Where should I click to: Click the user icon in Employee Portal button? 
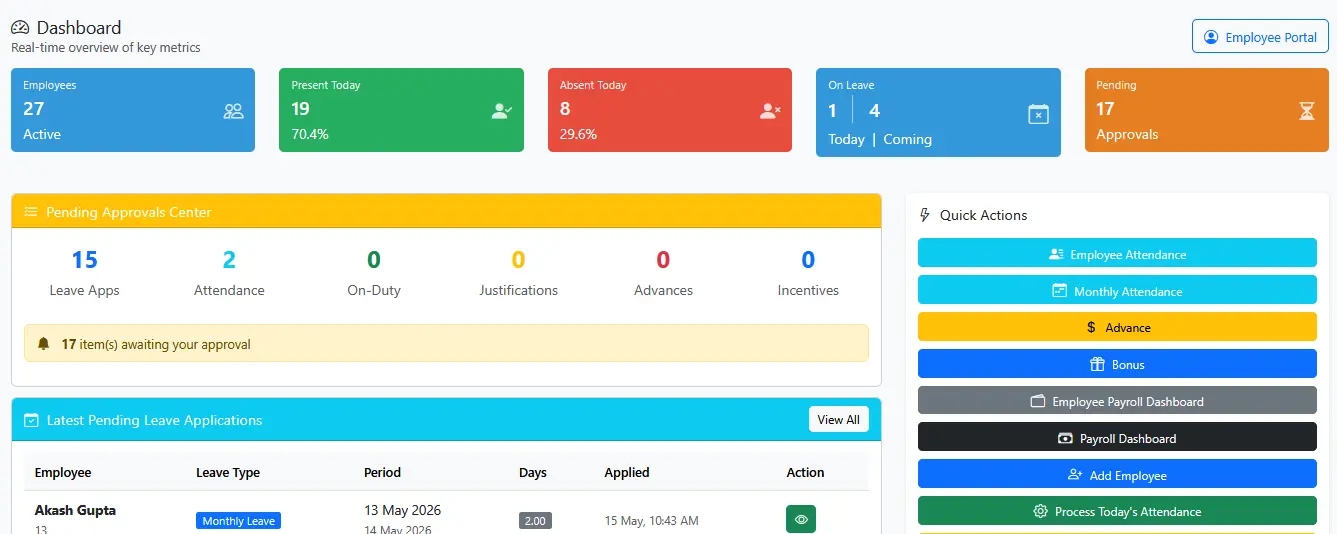click(x=1211, y=37)
